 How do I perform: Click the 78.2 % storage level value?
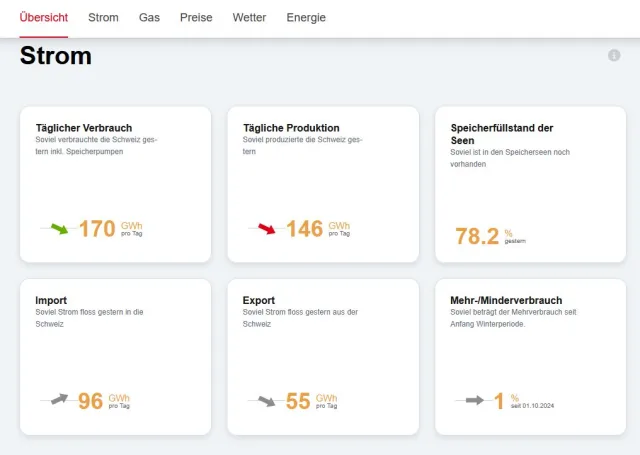coord(477,236)
